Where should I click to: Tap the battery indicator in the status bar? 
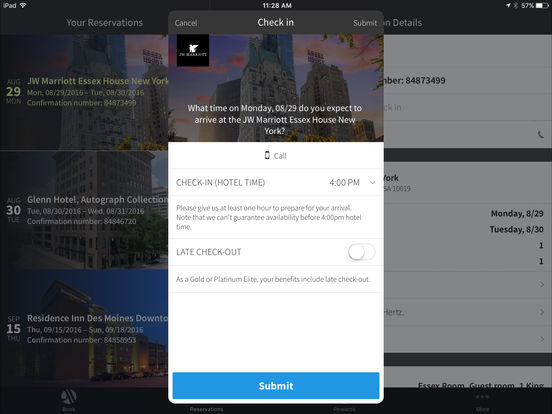click(x=542, y=5)
